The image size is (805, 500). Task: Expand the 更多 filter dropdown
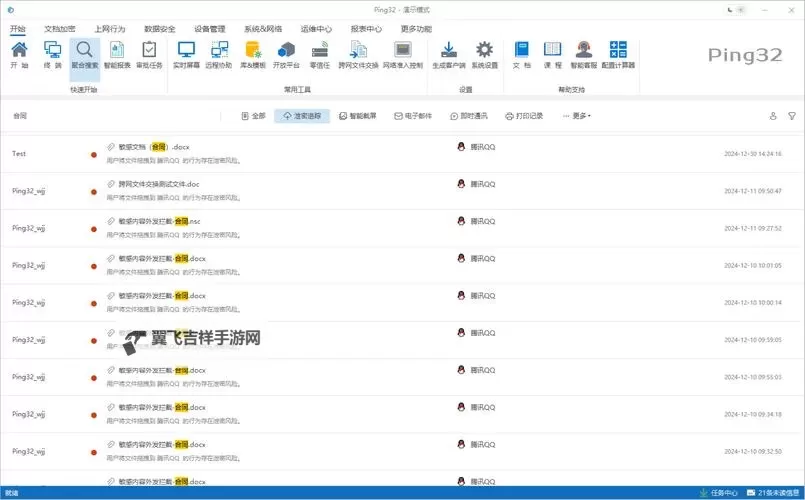coord(577,116)
